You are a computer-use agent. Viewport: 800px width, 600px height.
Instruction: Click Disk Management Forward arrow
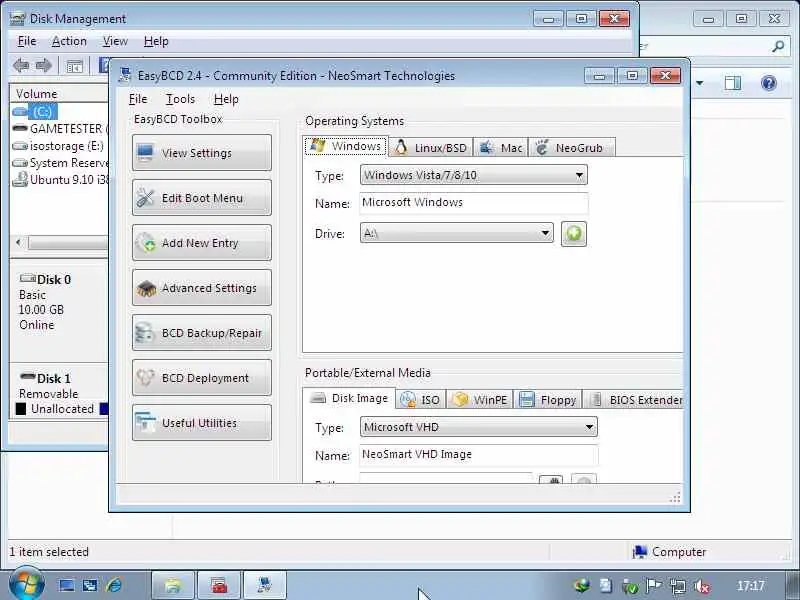(x=43, y=65)
